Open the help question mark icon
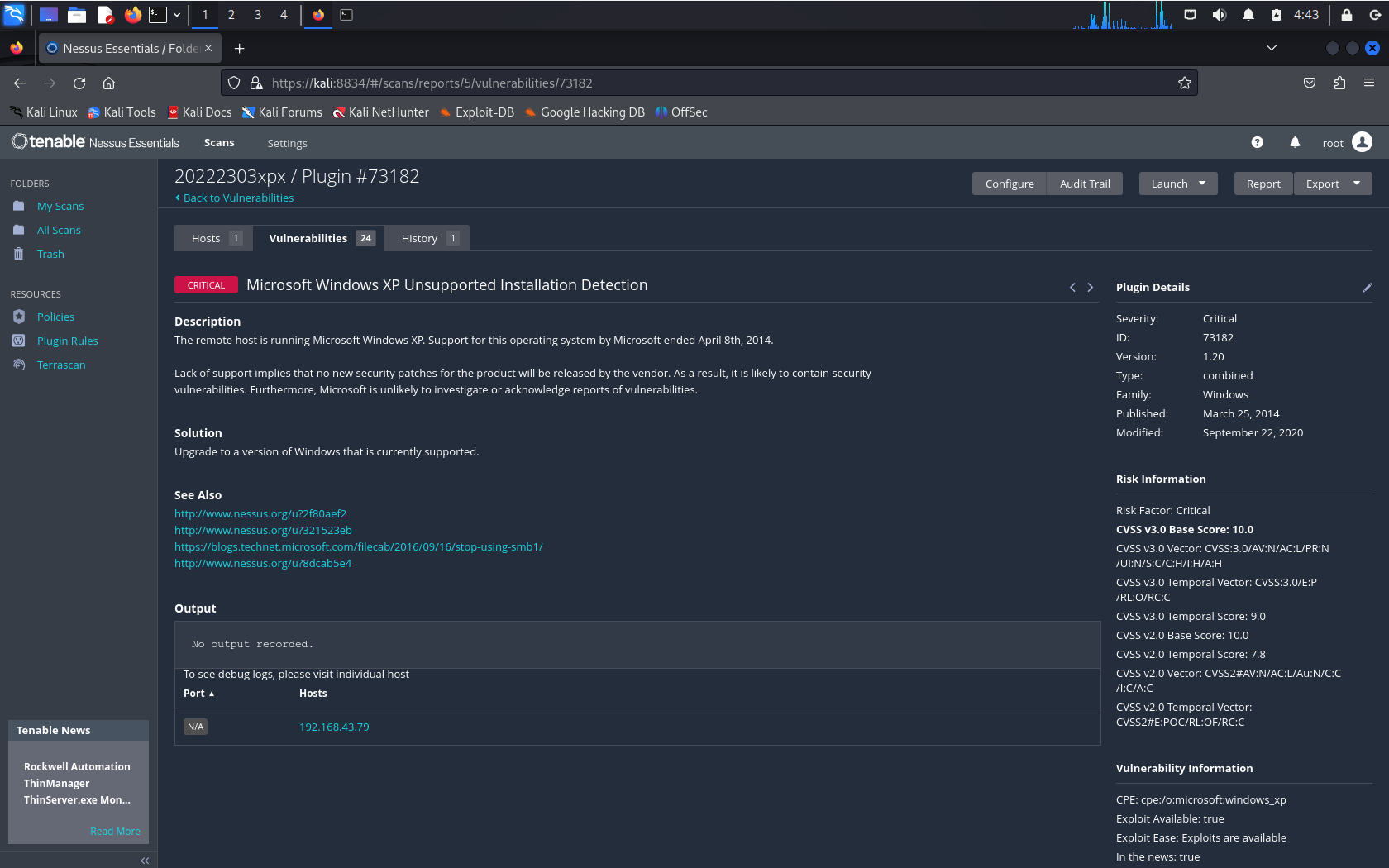Image resolution: width=1389 pixels, height=868 pixels. (1257, 142)
